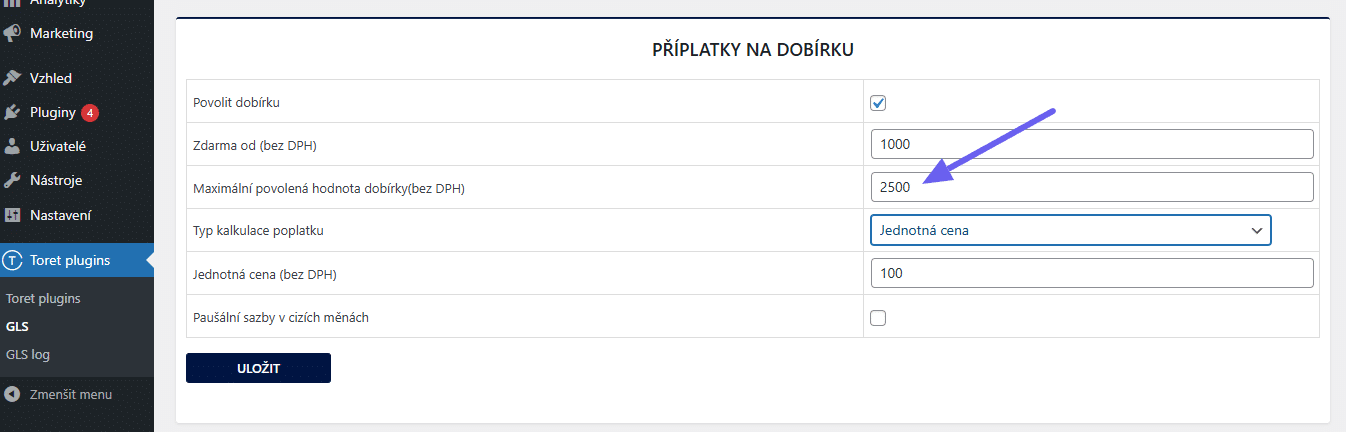1346x432 pixels.
Task: Focus the Jednotná cena price input
Action: coord(1091,273)
